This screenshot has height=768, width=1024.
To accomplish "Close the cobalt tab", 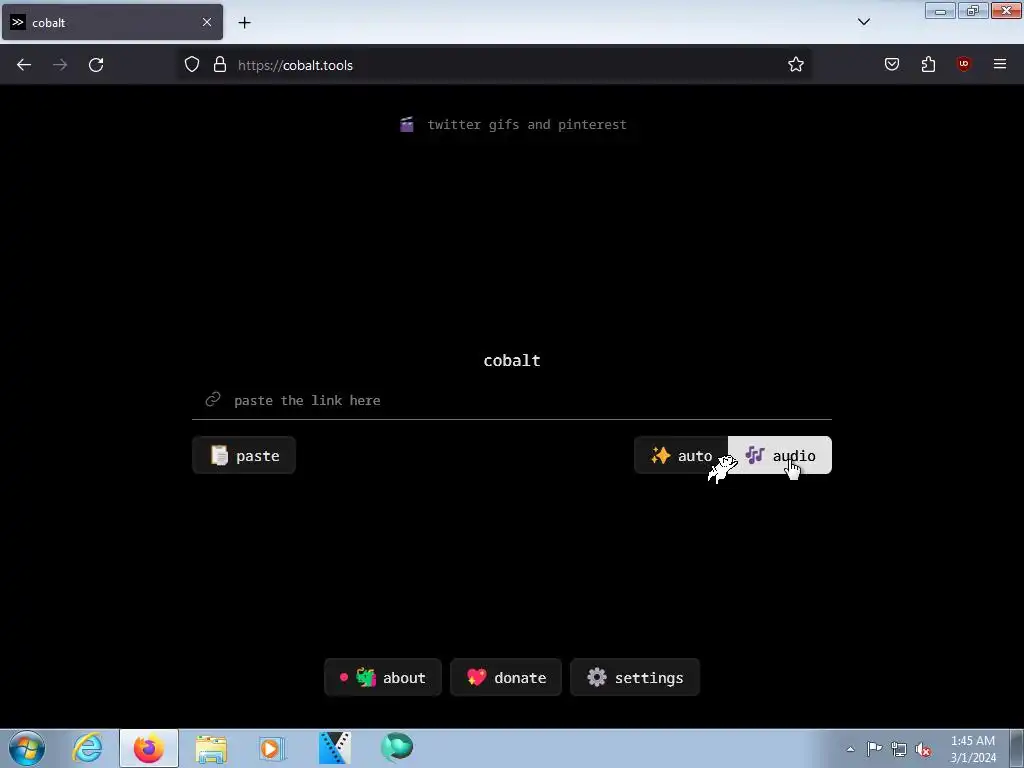I will 207,22.
